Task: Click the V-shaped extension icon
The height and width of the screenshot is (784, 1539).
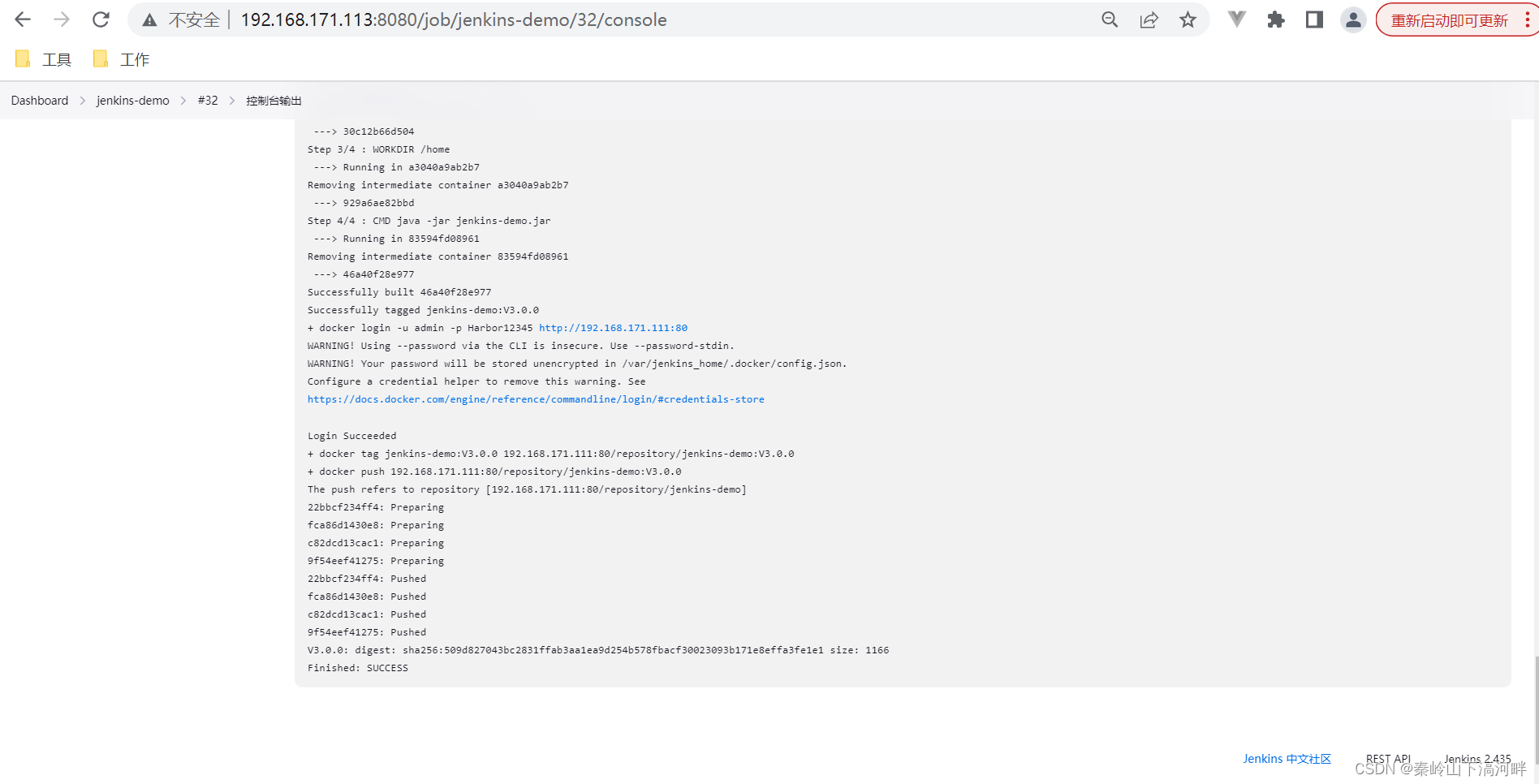Action: 1235,19
